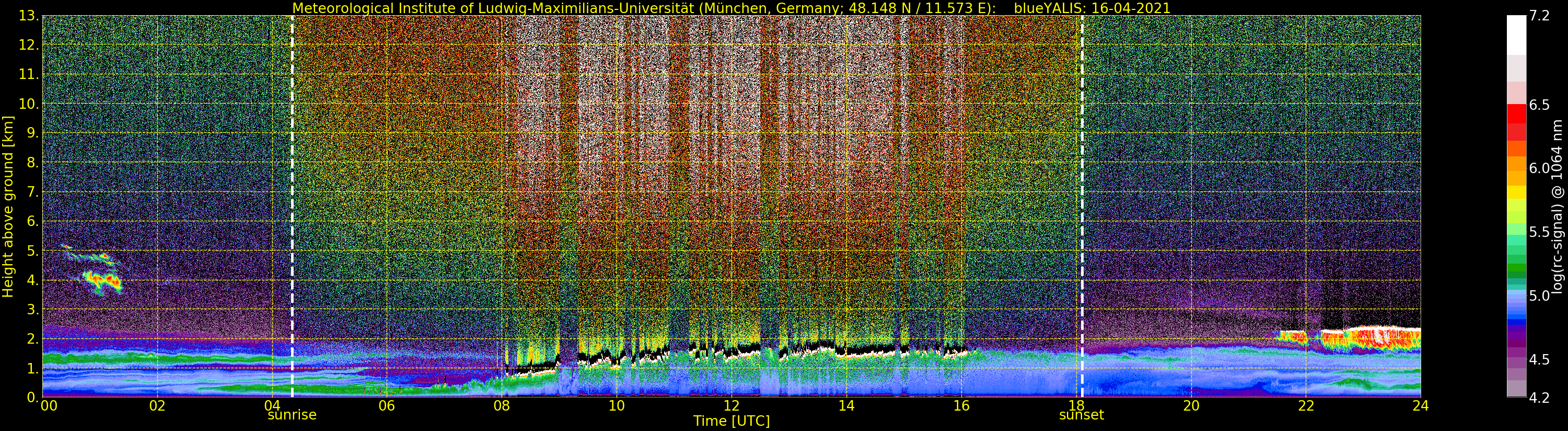
Task: Pick the yellow colorbar segment below 6.0
Action: [x=1516, y=191]
